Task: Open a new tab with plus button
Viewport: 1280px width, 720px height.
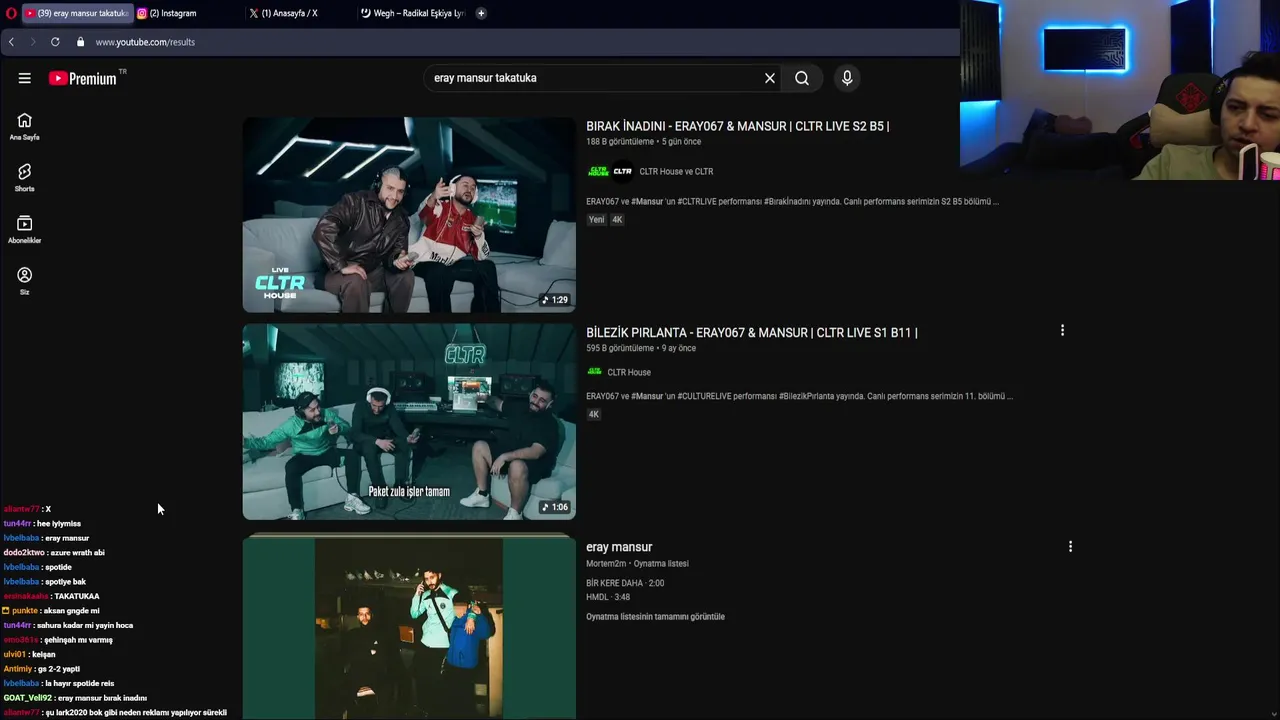Action: click(481, 13)
